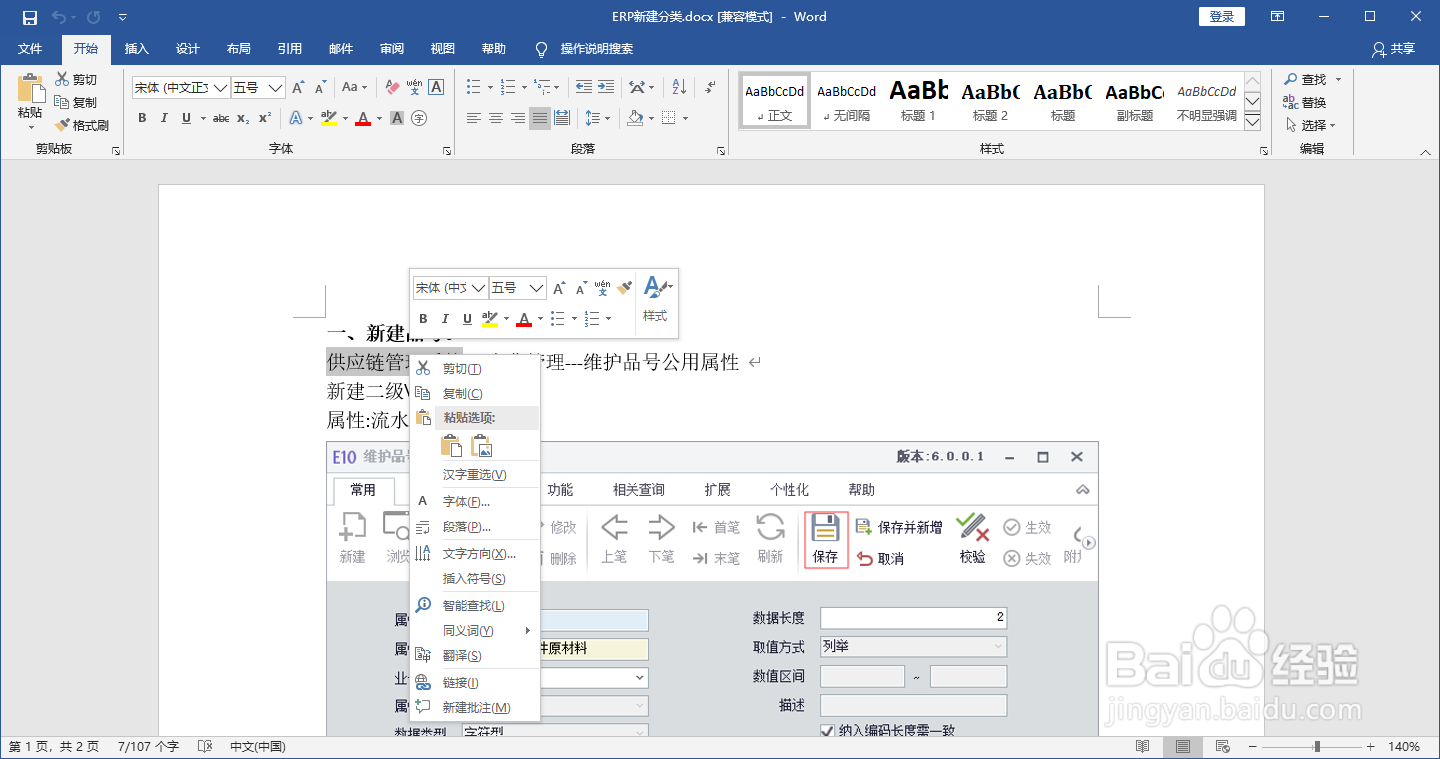Click the Styles (样式) button in the mini toolbar
The width and height of the screenshot is (1440, 759).
tap(656, 299)
